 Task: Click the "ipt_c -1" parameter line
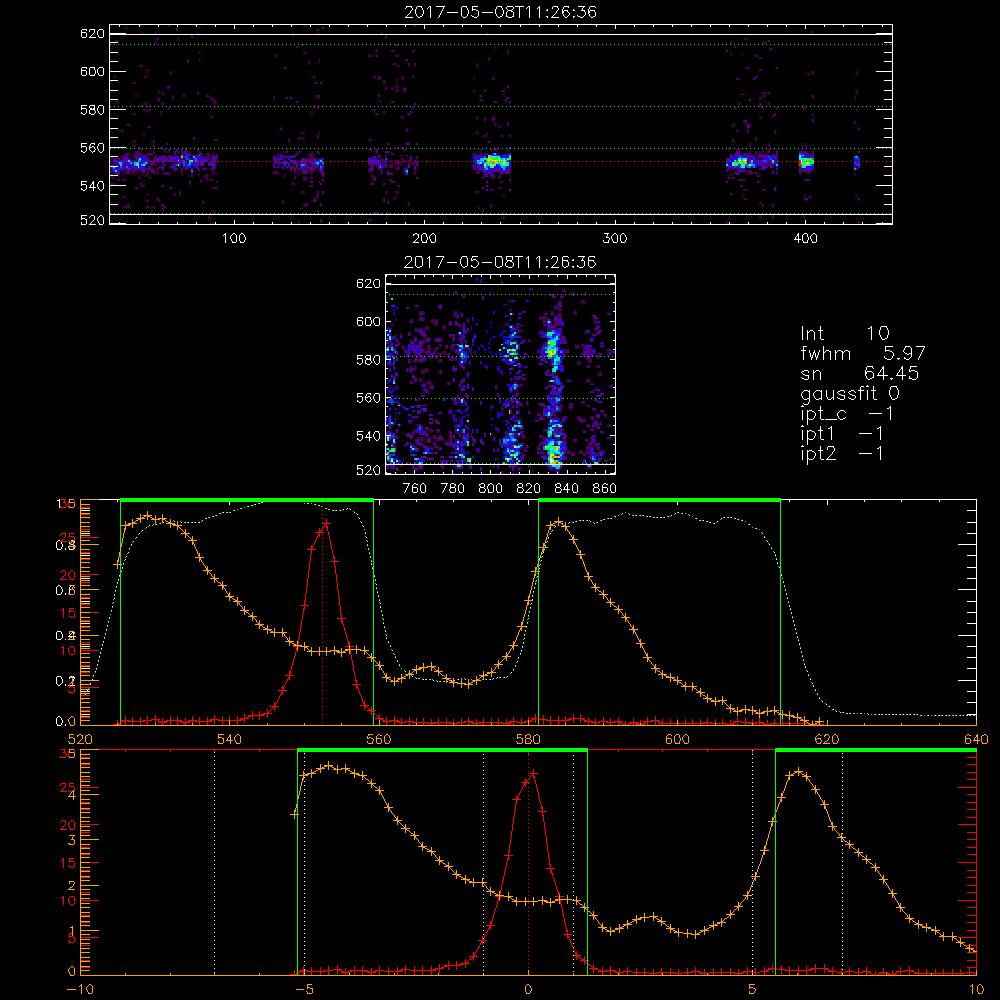pos(847,414)
